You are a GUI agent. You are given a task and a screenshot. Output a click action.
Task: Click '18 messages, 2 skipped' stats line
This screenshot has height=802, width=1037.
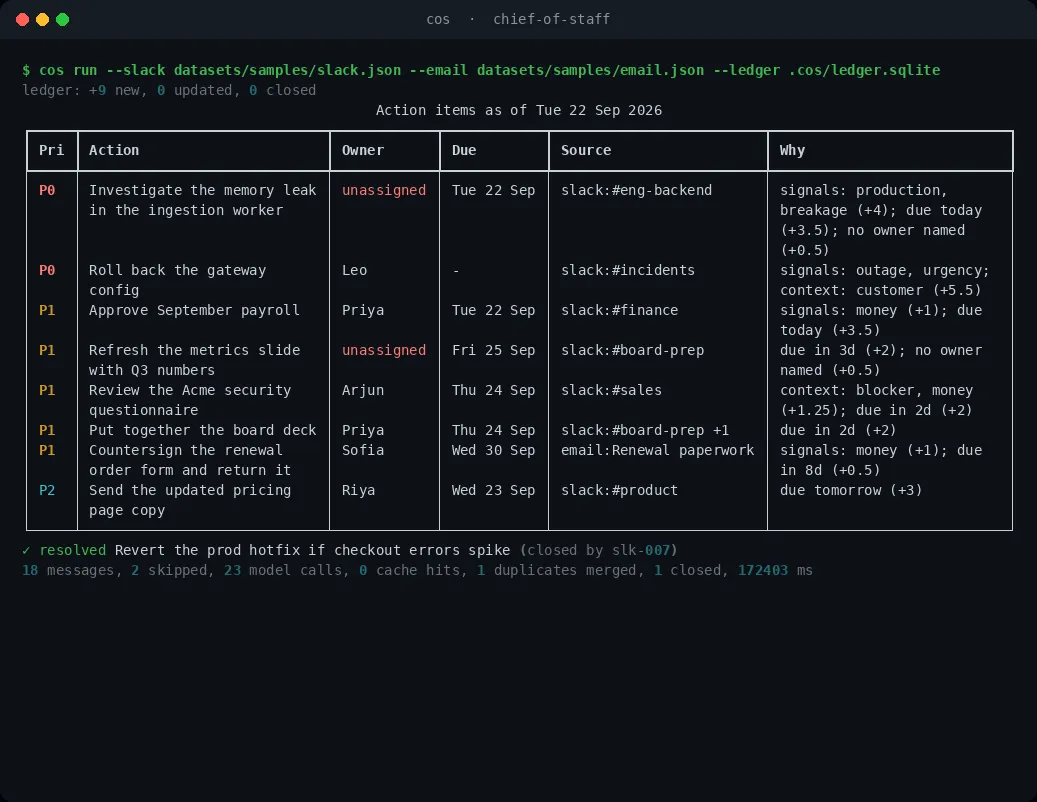417,571
